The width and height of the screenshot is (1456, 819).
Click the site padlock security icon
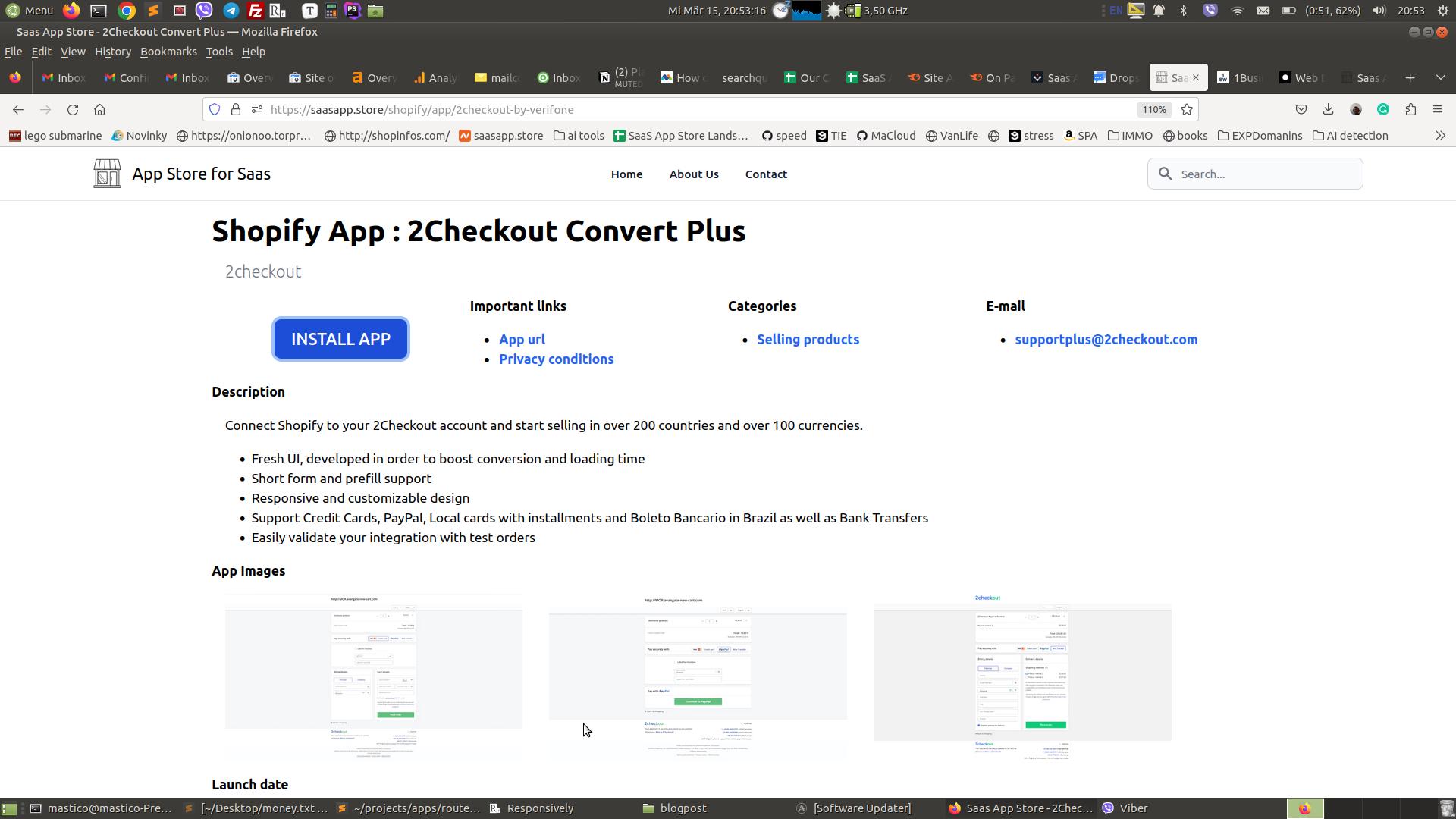(236, 110)
